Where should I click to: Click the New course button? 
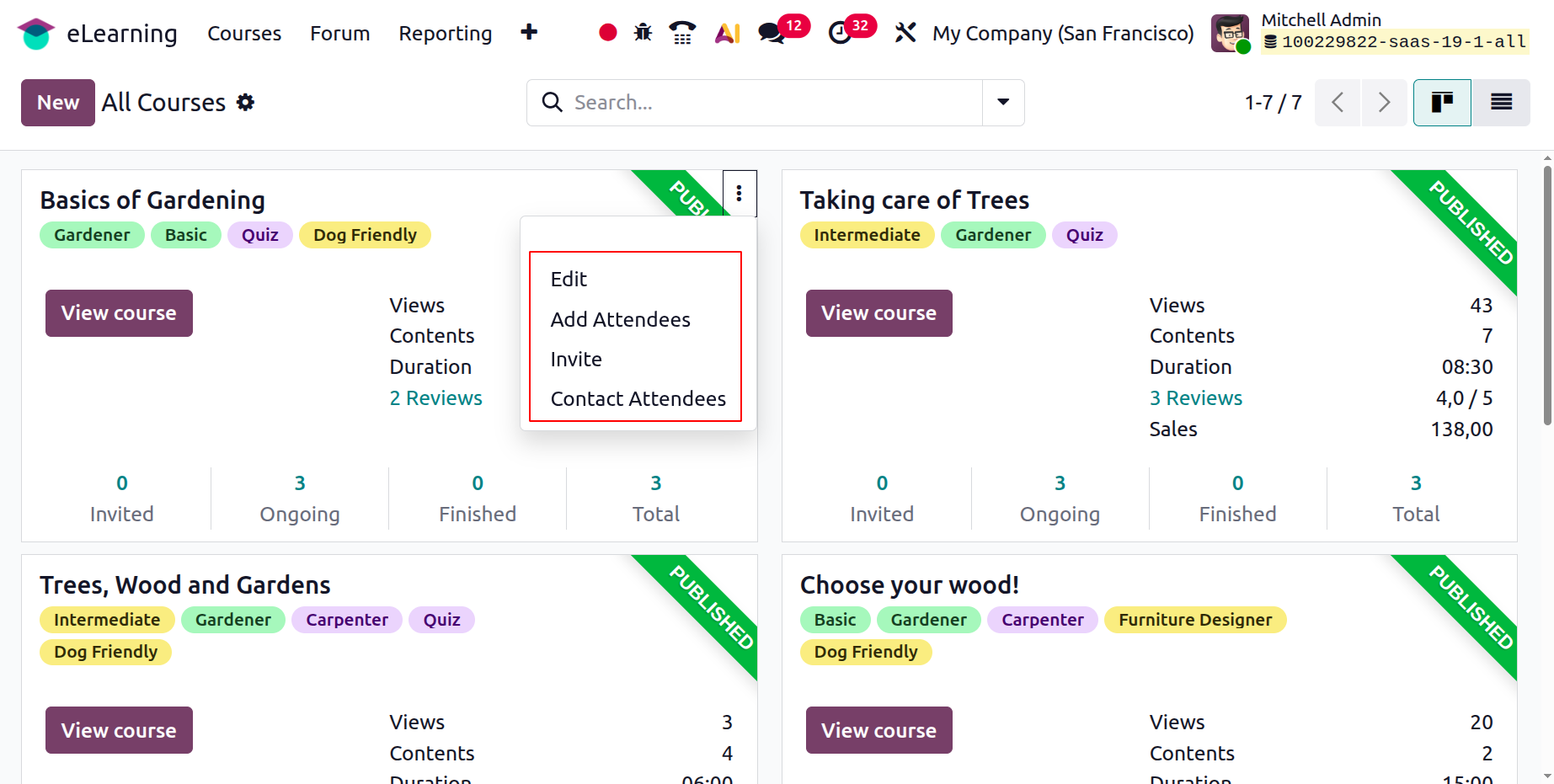pos(57,103)
